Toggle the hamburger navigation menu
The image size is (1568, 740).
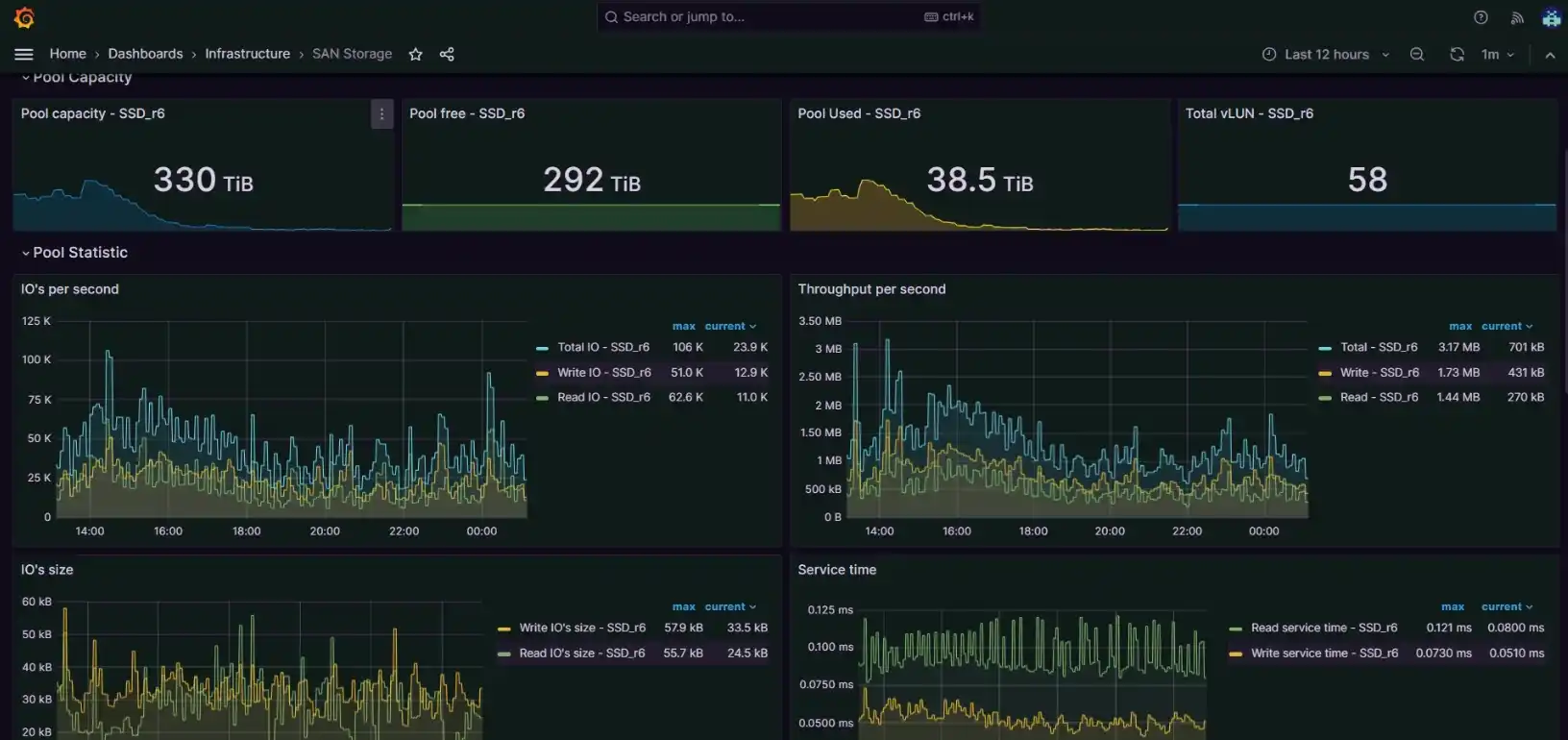[24, 54]
